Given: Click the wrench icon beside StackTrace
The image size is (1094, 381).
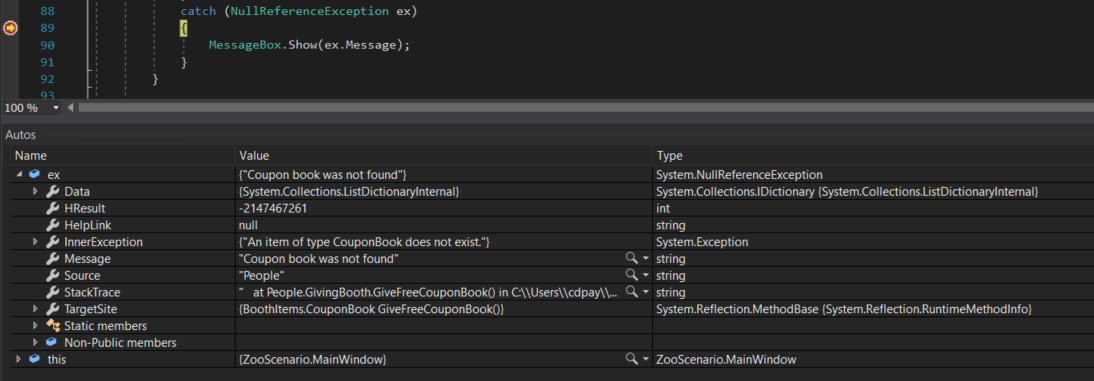Looking at the screenshot, I should (x=52, y=292).
